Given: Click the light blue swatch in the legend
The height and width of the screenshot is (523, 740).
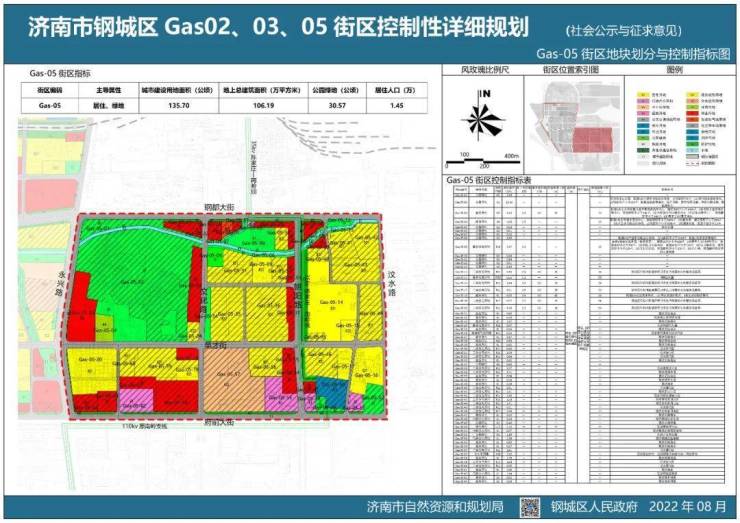Looking at the screenshot, I should click(x=692, y=150).
